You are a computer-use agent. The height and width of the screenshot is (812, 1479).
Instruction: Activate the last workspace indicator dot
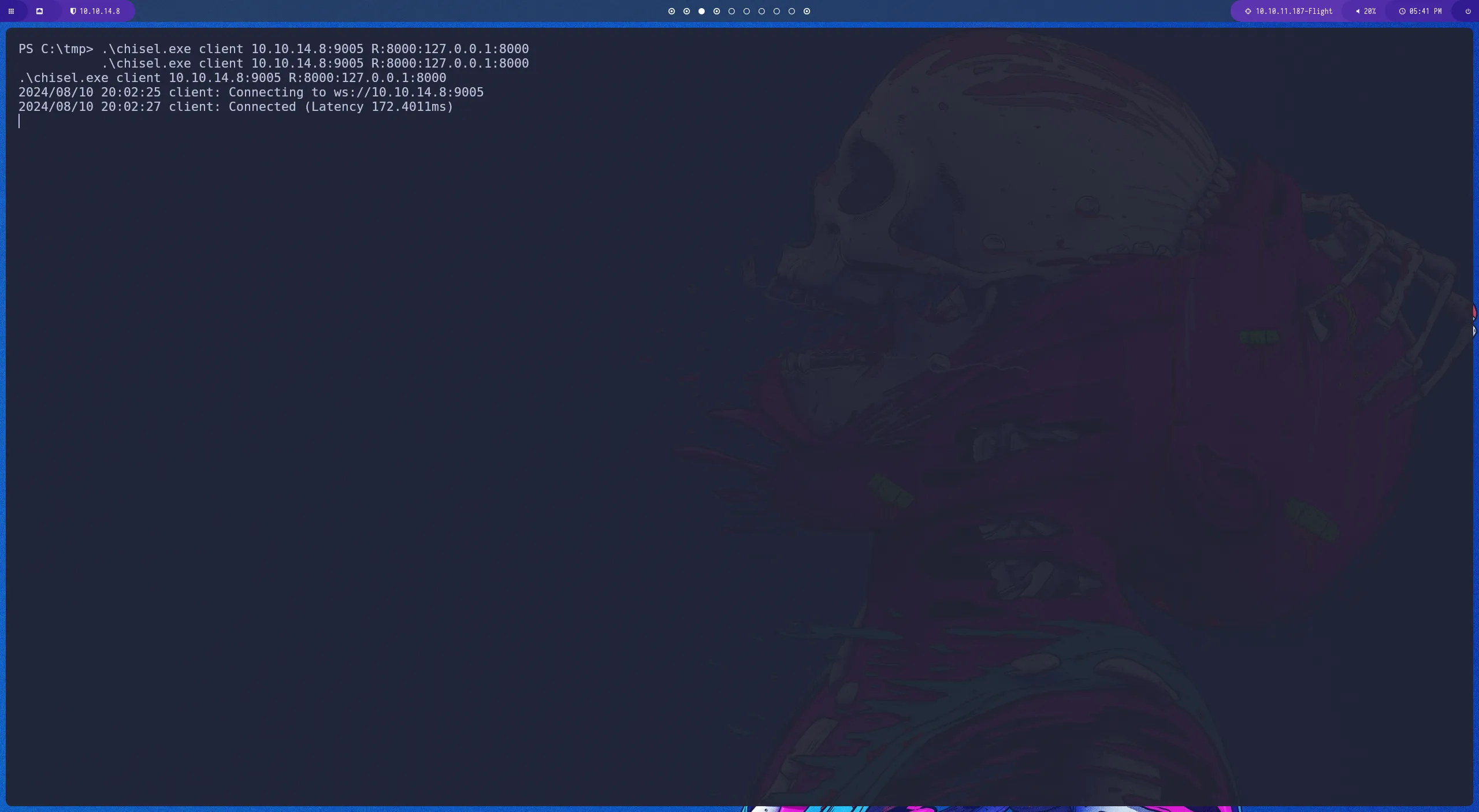(807, 11)
